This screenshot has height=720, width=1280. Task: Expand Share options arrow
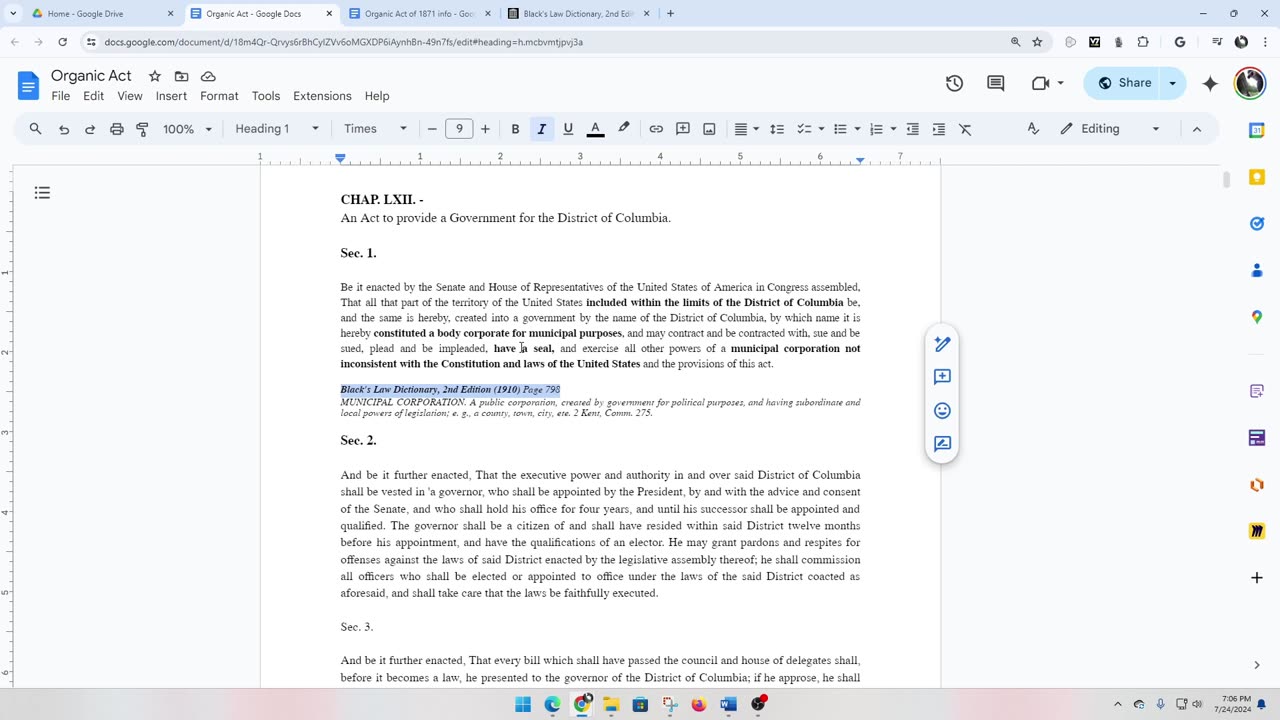click(x=1172, y=83)
